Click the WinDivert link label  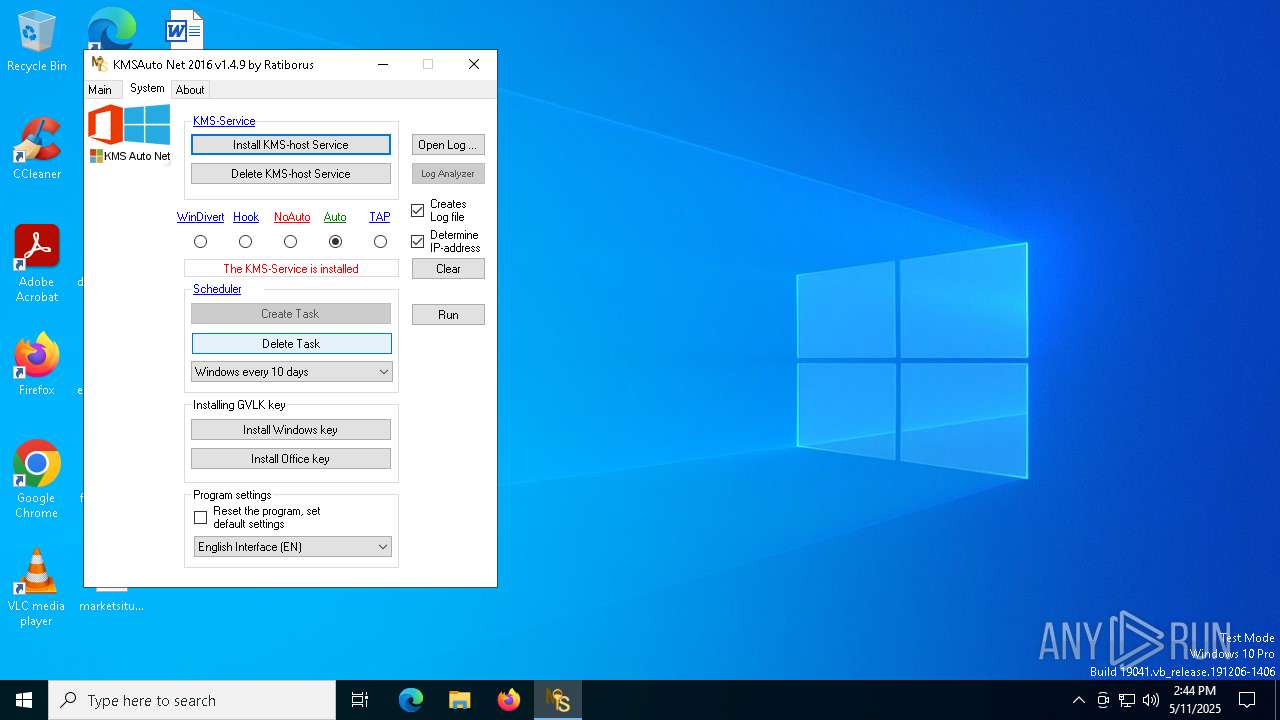point(201,217)
